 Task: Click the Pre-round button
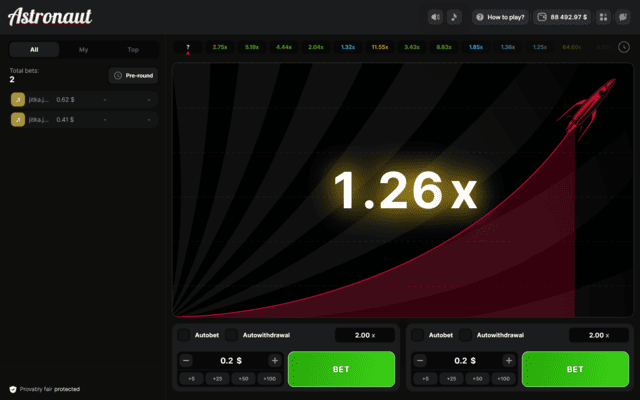pos(133,76)
